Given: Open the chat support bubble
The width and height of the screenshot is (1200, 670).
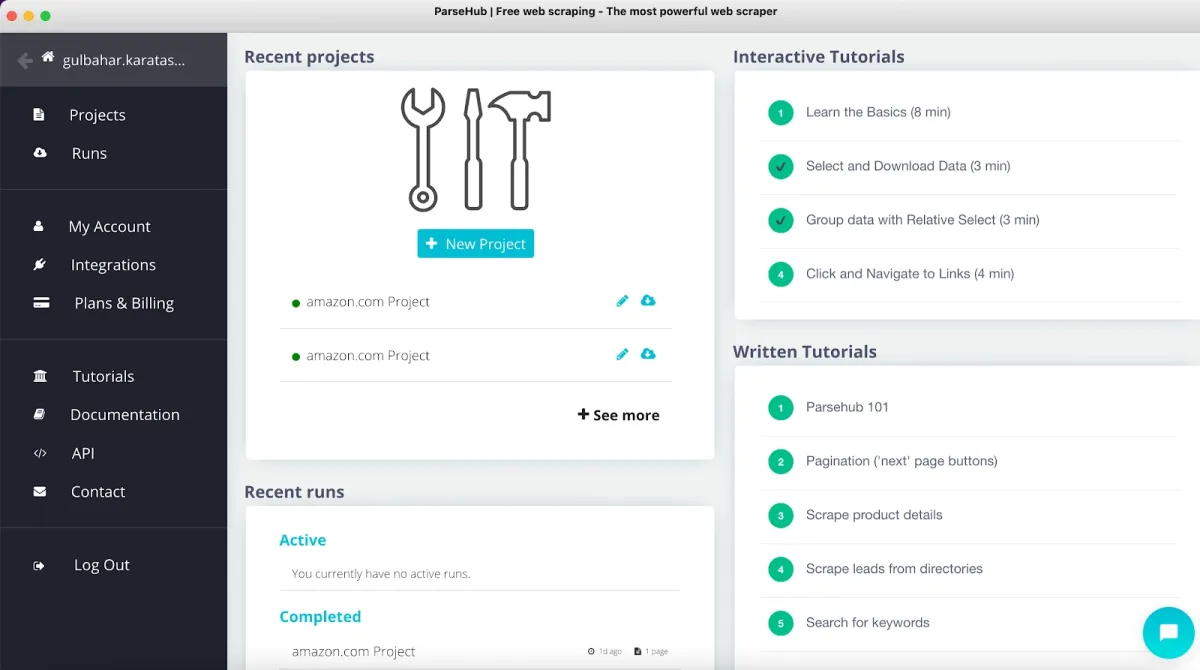Looking at the screenshot, I should [1168, 632].
